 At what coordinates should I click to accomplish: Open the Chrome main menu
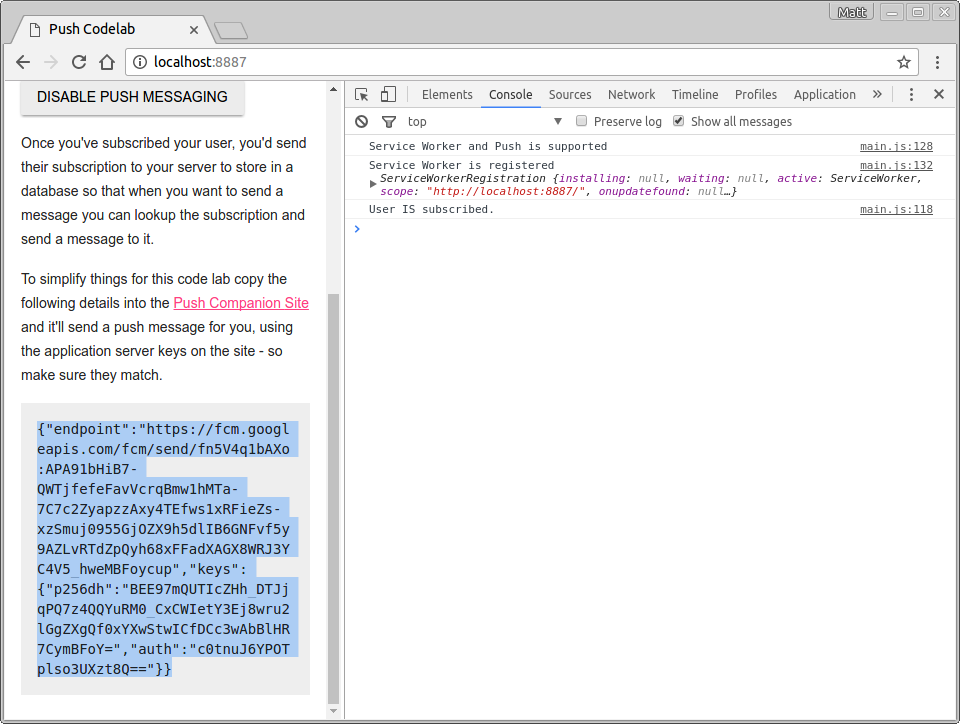(938, 62)
